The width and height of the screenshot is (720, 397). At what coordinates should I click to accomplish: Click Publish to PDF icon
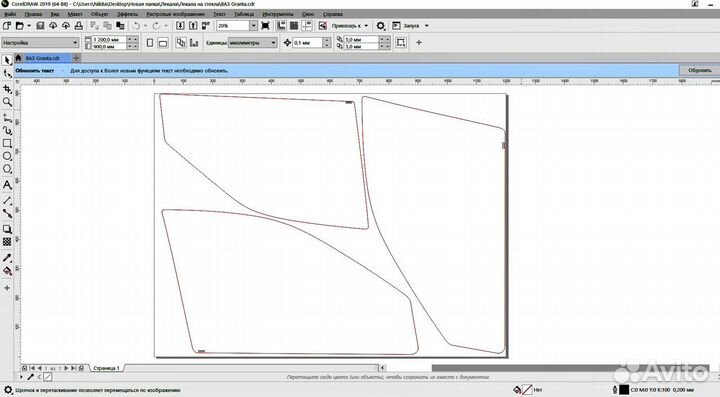(206, 26)
